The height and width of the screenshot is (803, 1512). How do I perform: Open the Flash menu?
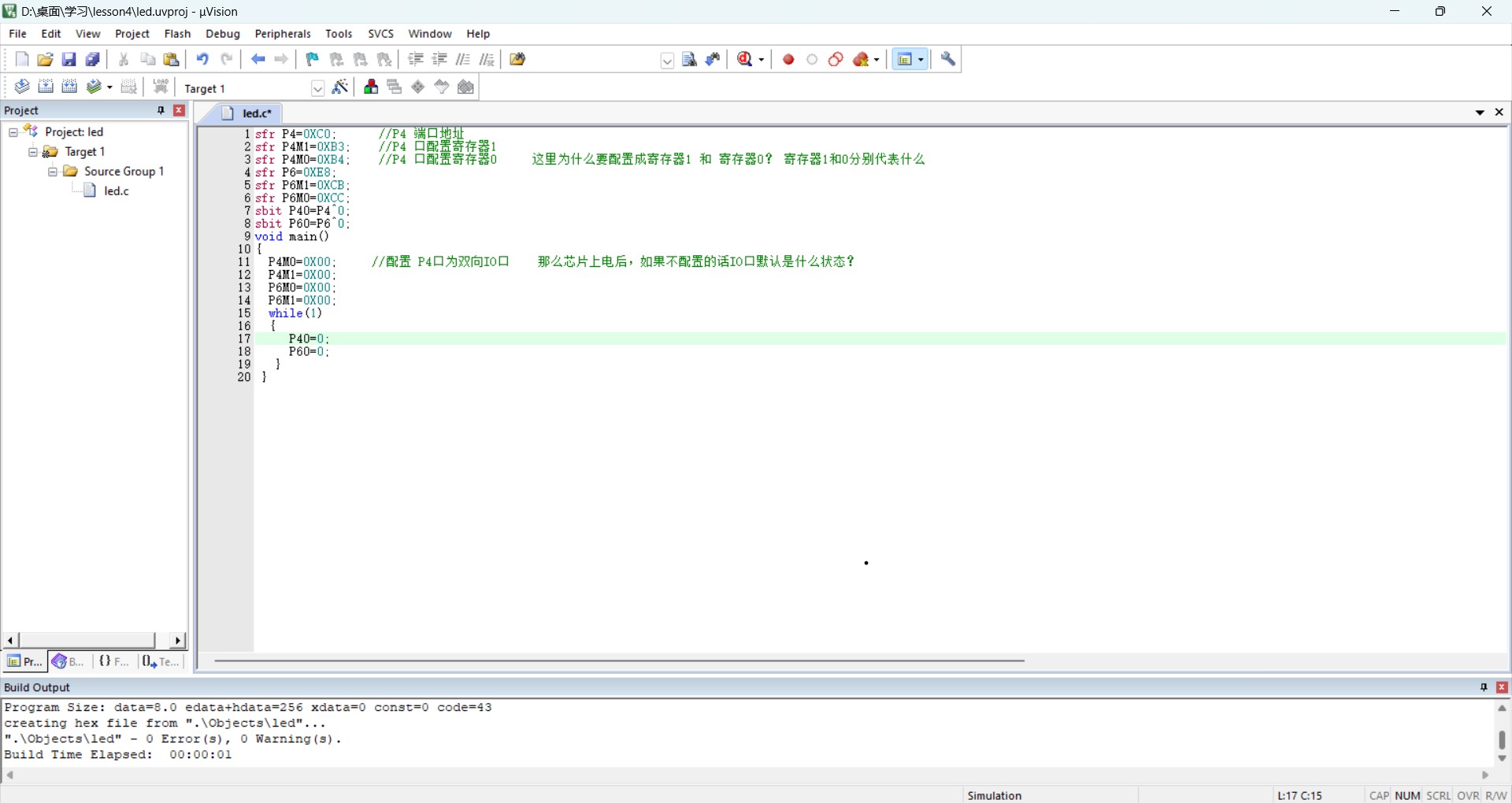click(x=177, y=34)
